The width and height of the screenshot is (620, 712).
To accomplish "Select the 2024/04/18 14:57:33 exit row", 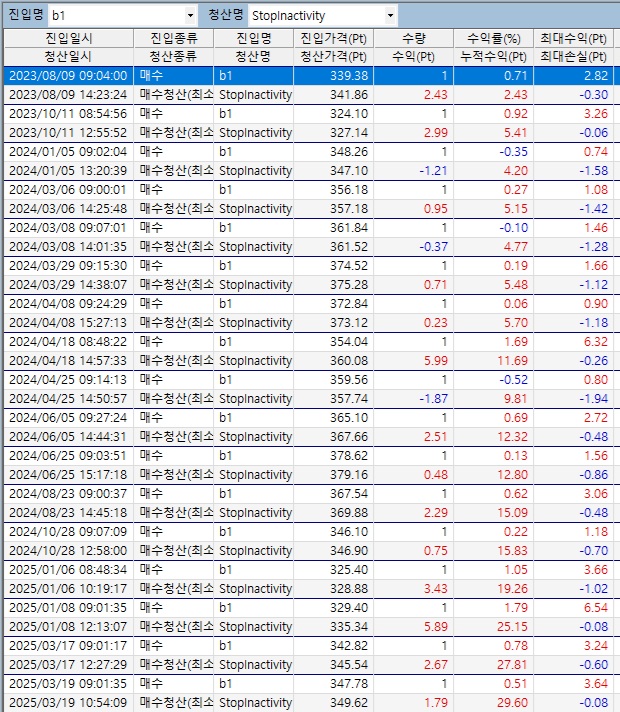I will pos(68,360).
